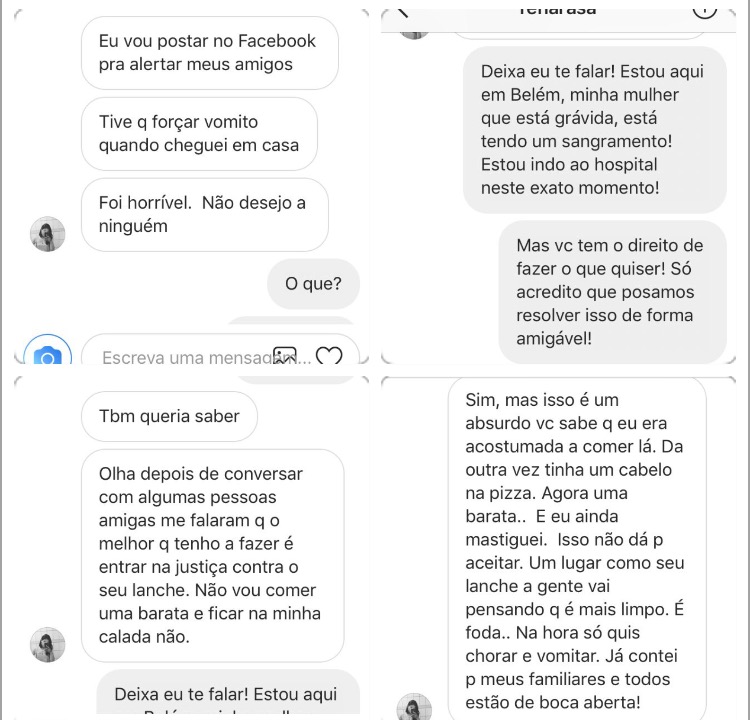Select 'Eu vou postar no Facebook' message

click(210, 53)
